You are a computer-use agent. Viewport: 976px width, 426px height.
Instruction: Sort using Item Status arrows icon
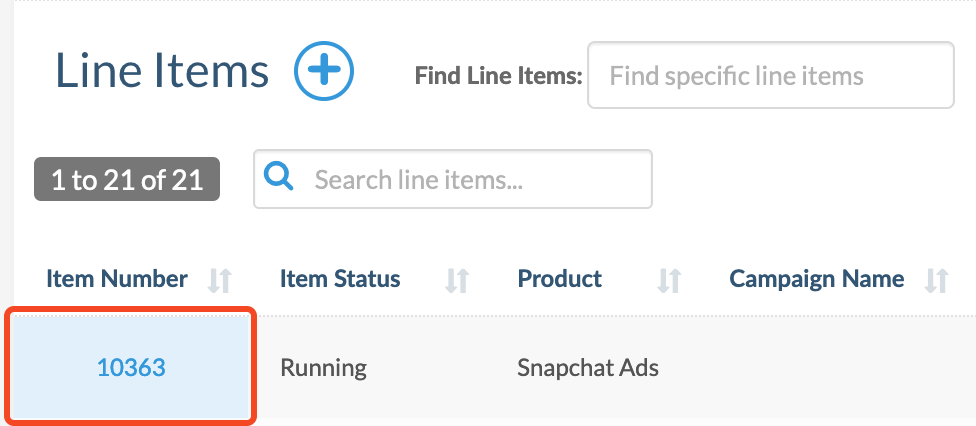[x=457, y=280]
